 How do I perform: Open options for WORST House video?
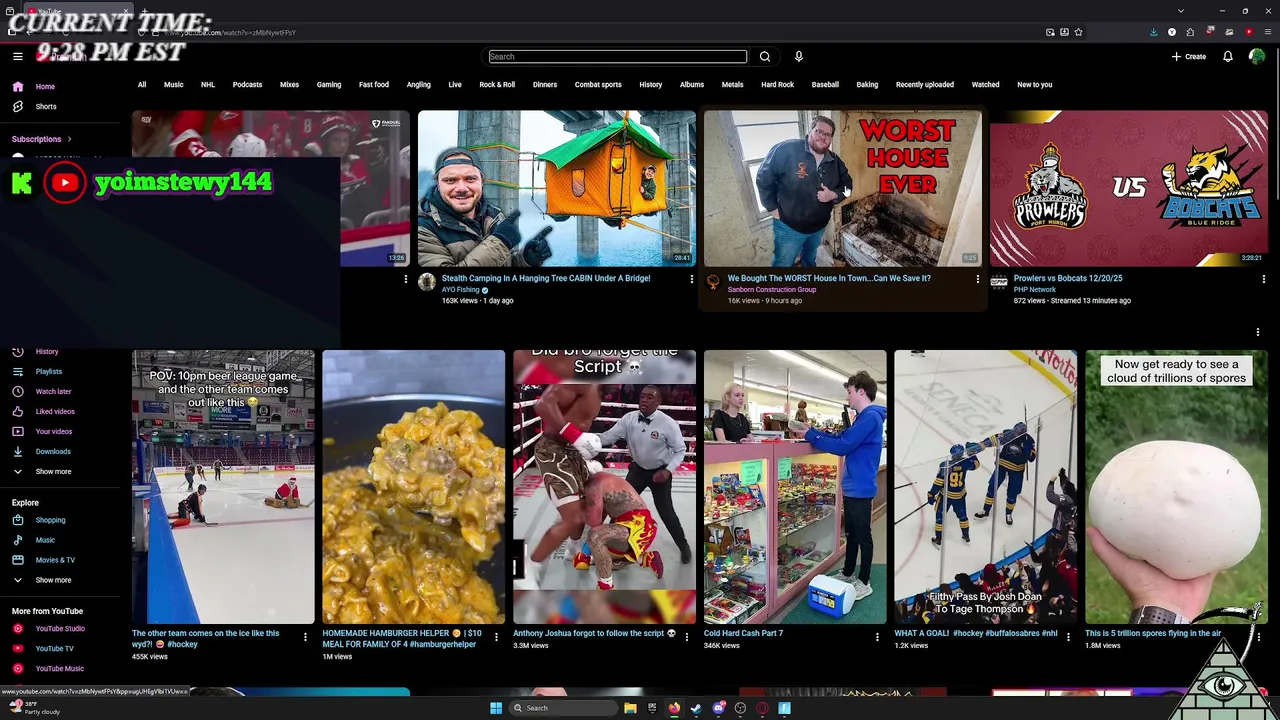(977, 279)
